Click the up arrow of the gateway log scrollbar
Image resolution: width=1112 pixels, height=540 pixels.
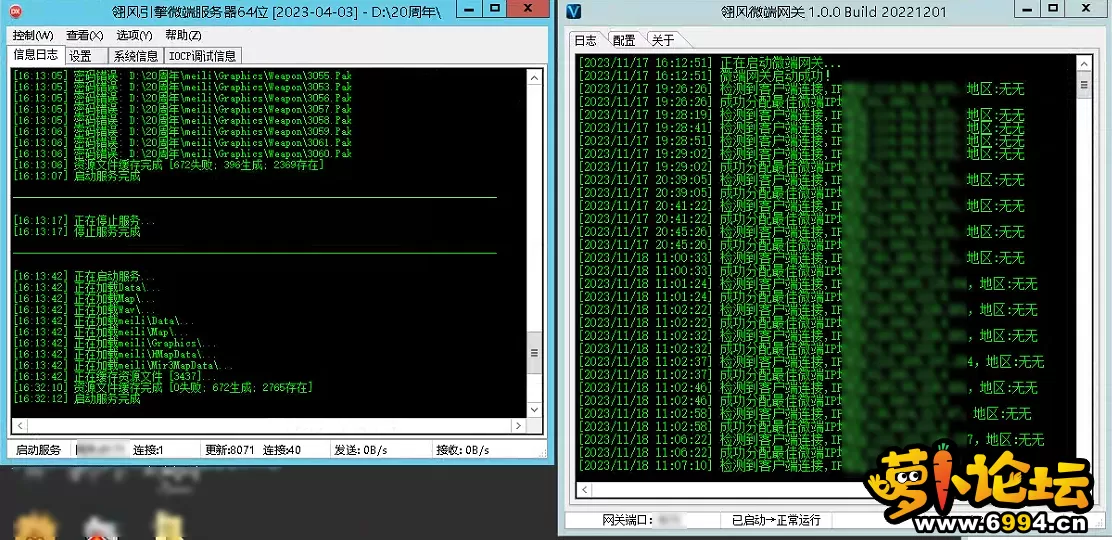click(x=1084, y=62)
